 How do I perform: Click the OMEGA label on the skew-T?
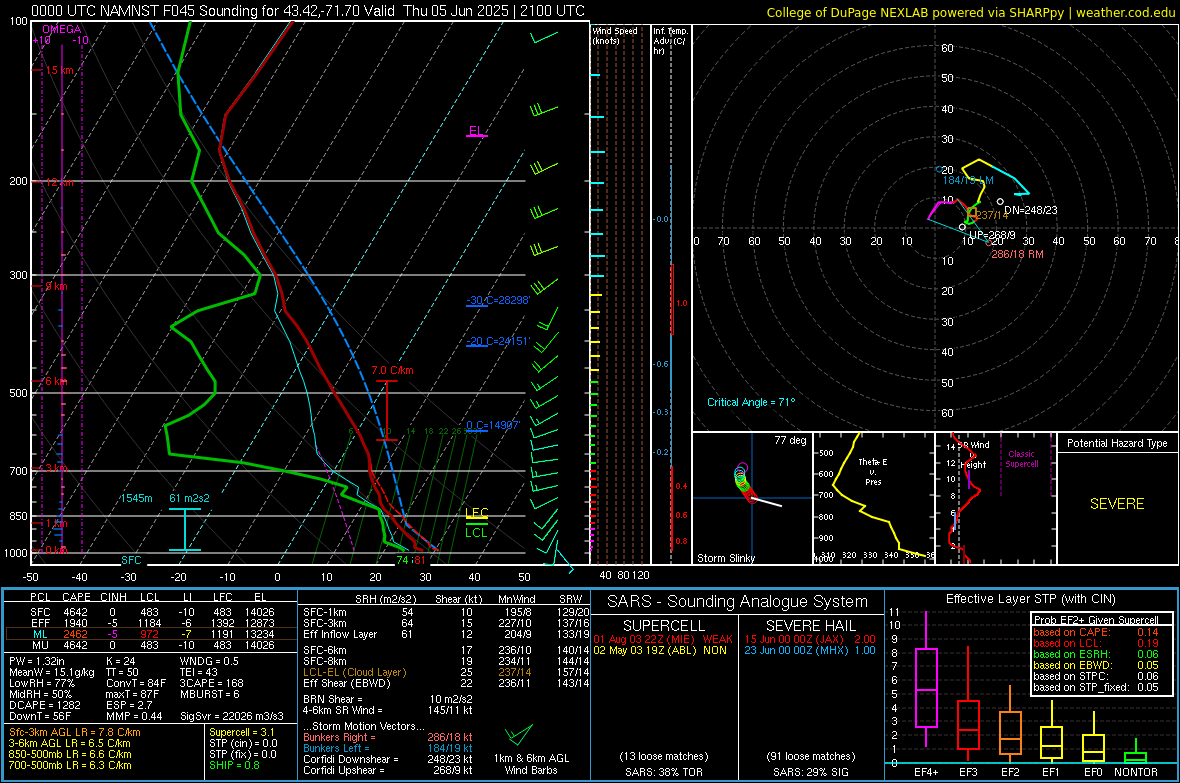point(62,29)
